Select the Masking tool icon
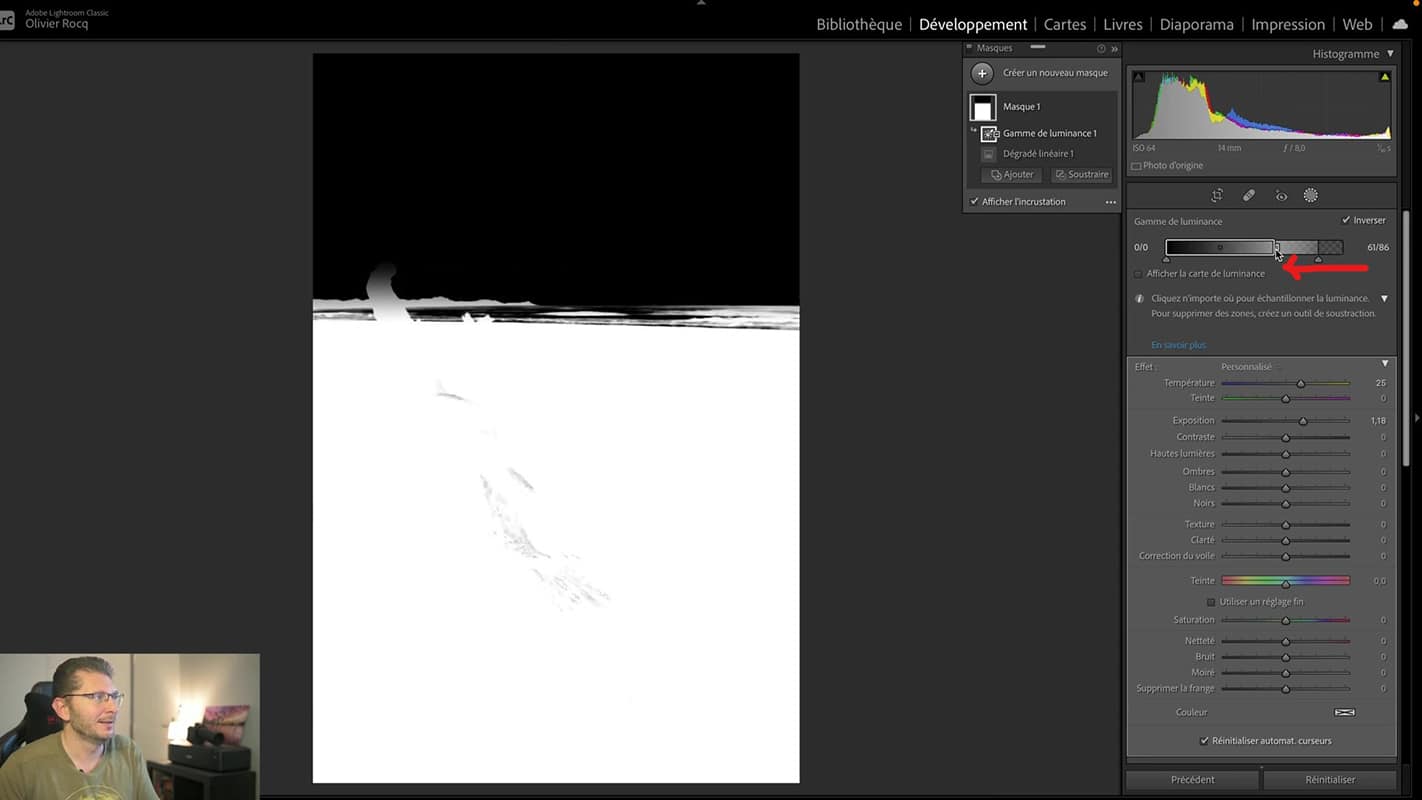Viewport: 1422px width, 800px height. 1311,196
